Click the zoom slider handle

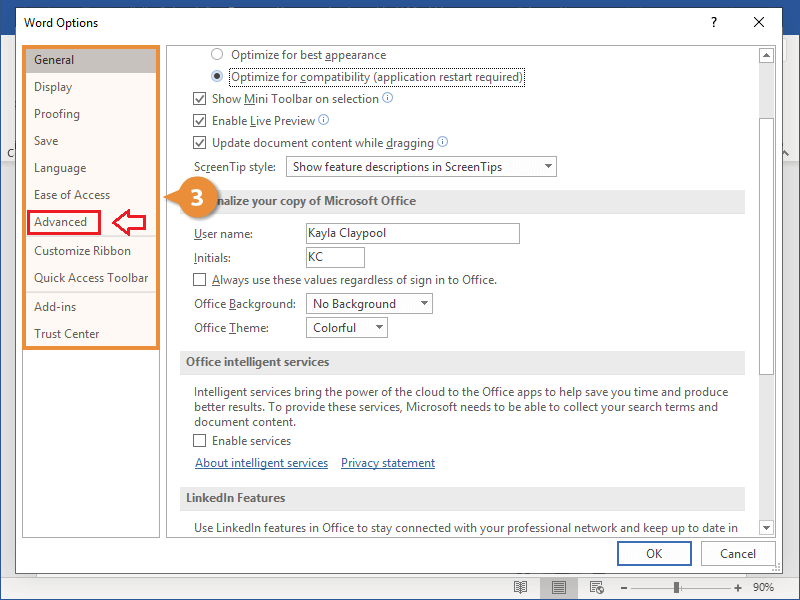[677, 588]
